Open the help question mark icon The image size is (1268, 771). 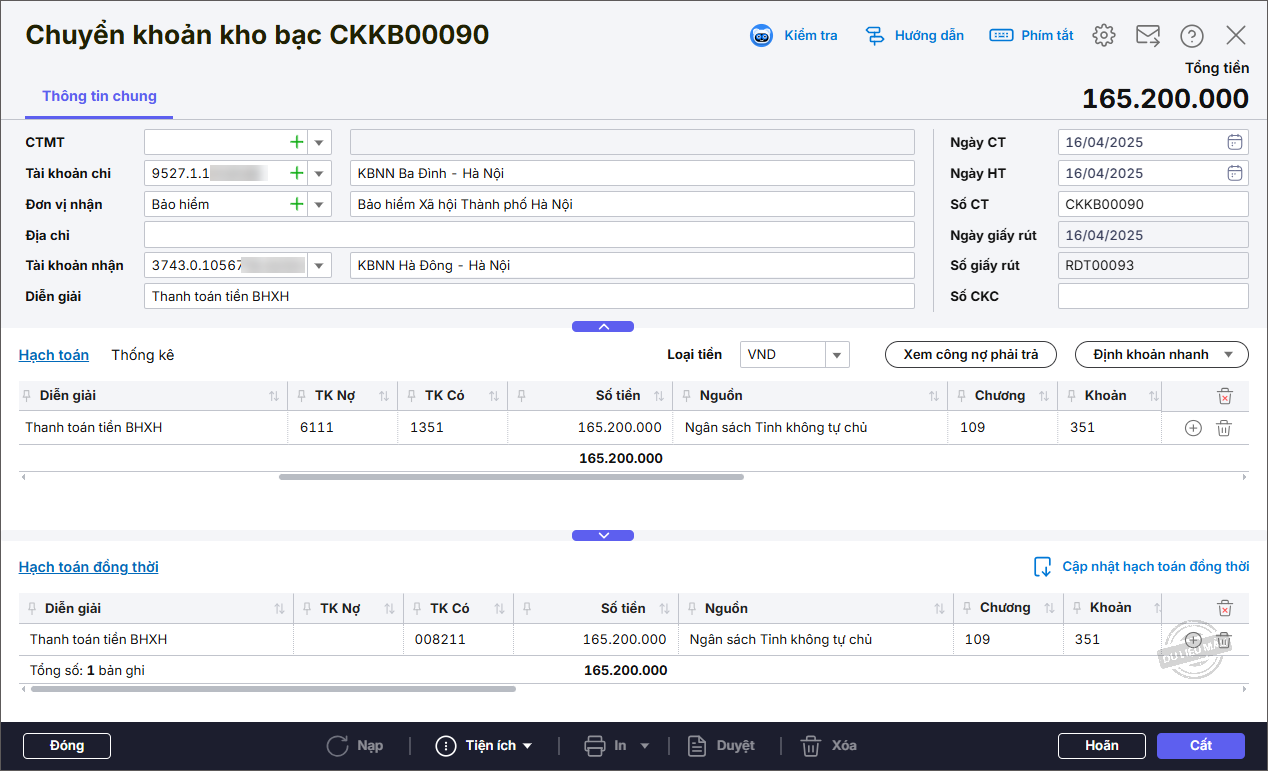coord(1191,36)
